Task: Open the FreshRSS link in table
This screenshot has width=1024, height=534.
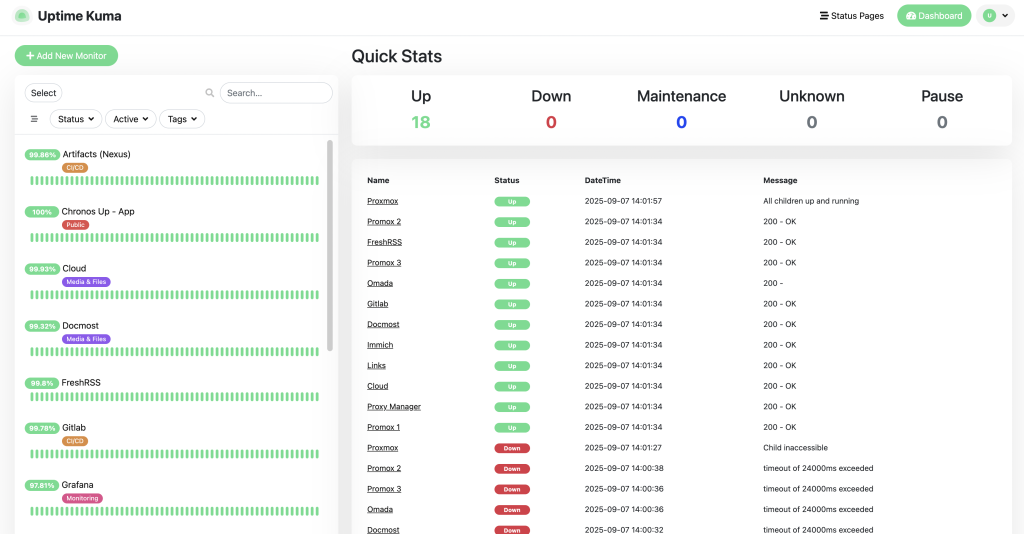Action: [385, 242]
